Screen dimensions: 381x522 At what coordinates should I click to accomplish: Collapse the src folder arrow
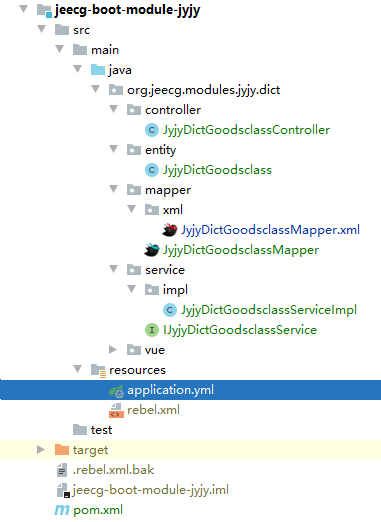pos(42,29)
